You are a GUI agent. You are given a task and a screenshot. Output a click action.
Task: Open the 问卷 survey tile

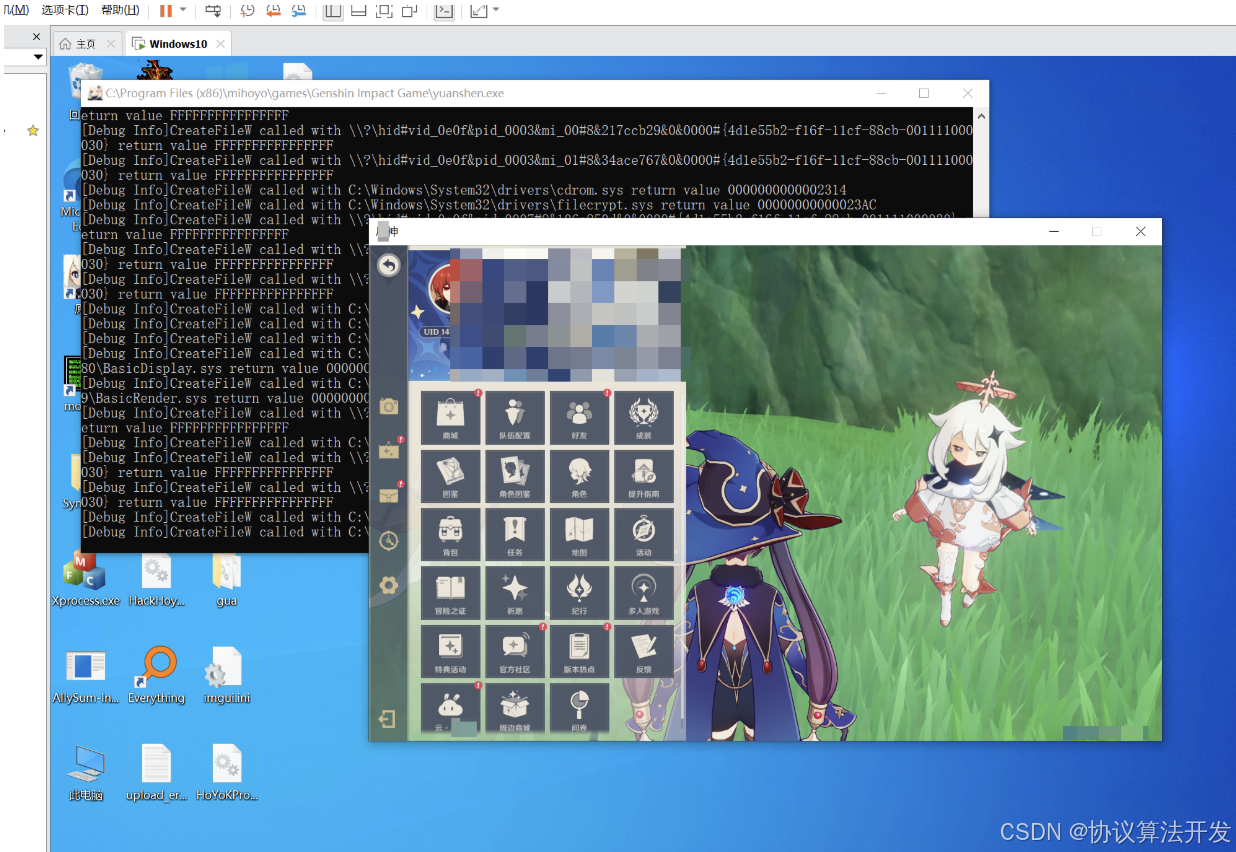click(x=579, y=708)
